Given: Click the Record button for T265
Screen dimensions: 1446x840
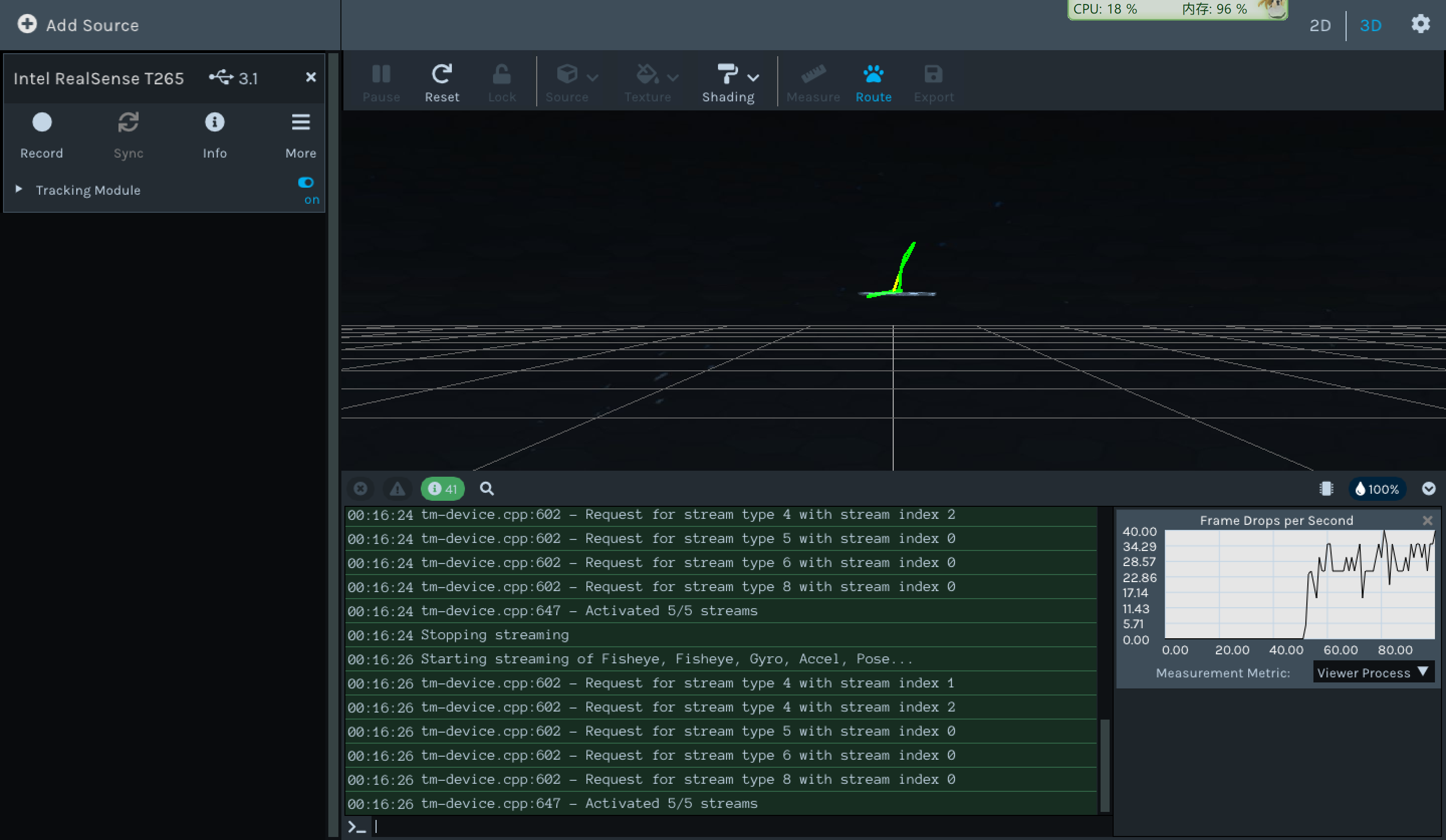Looking at the screenshot, I should tap(42, 123).
